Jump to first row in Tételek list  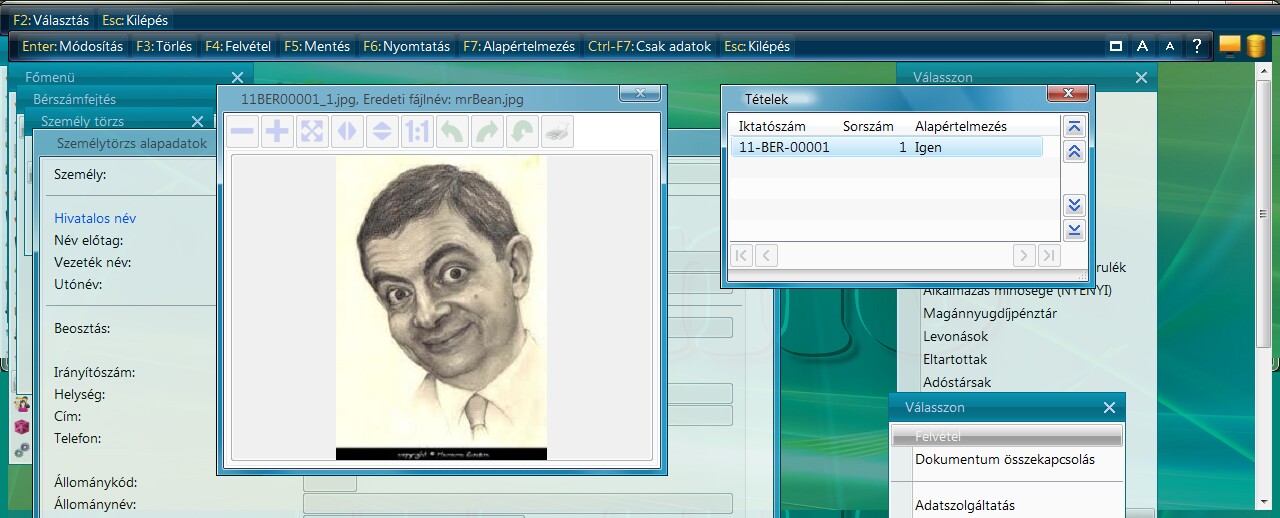click(1075, 127)
